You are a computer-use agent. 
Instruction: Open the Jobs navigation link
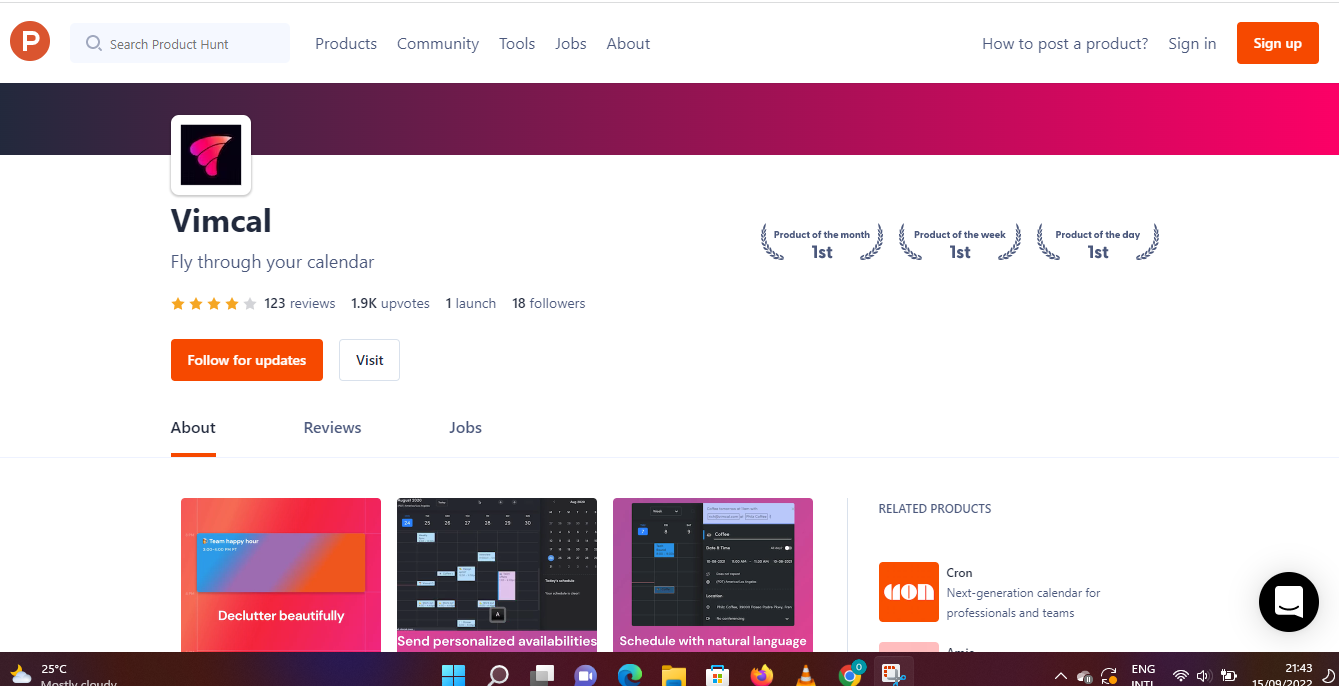pyautogui.click(x=571, y=44)
